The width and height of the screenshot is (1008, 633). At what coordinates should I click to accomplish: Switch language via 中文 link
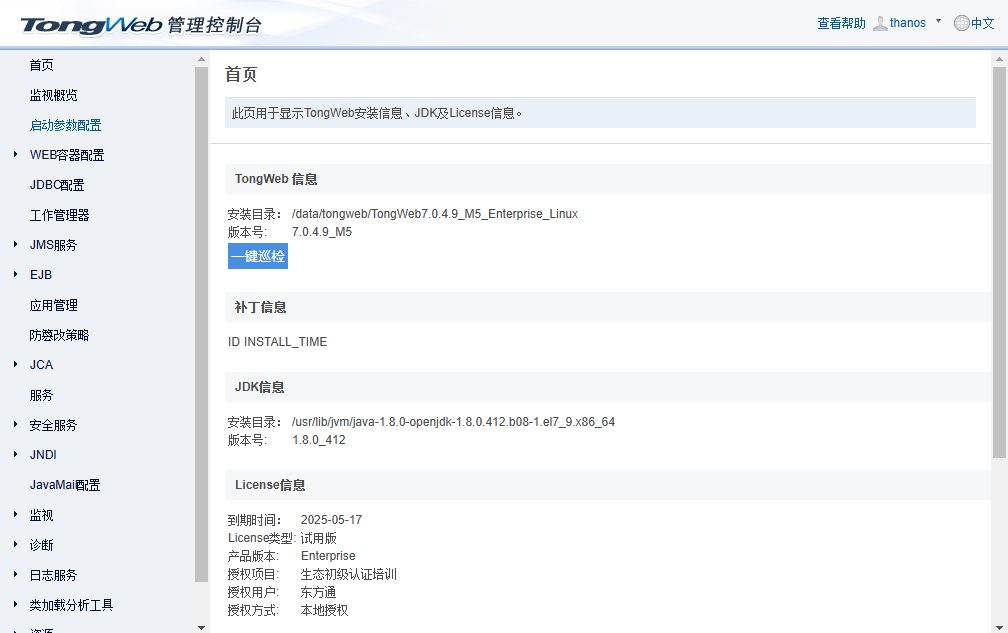point(982,23)
